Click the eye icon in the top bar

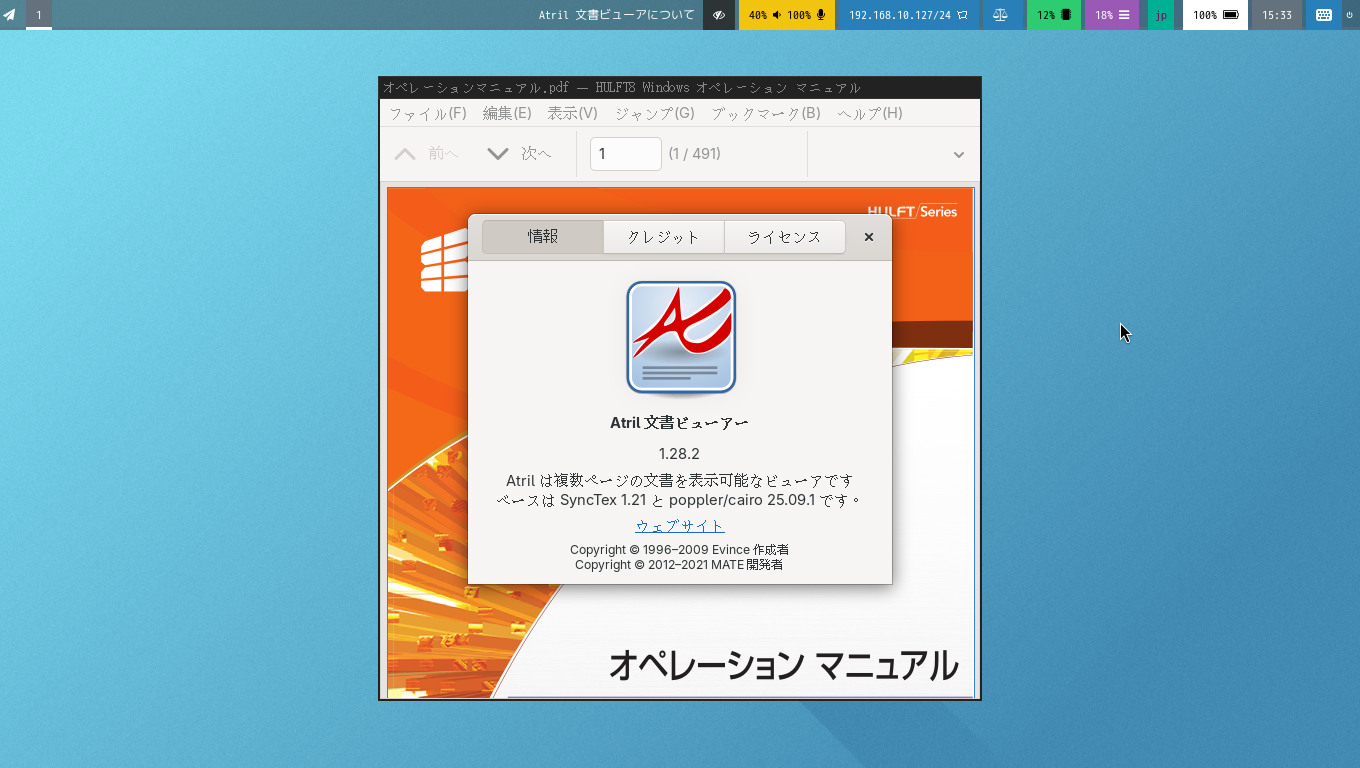(719, 15)
